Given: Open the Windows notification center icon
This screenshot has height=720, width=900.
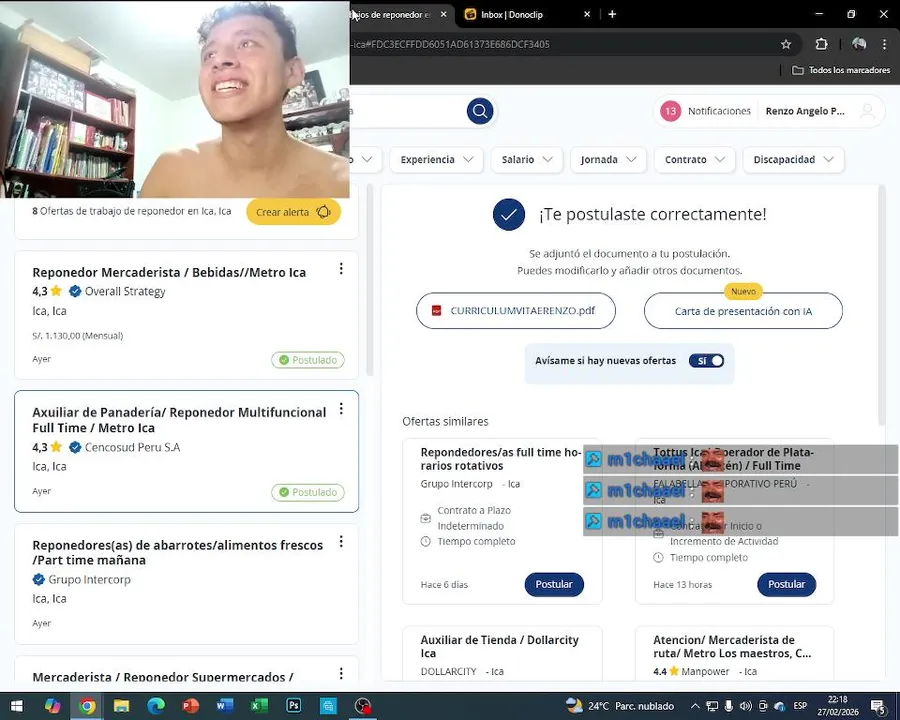Looking at the screenshot, I should coord(878,706).
